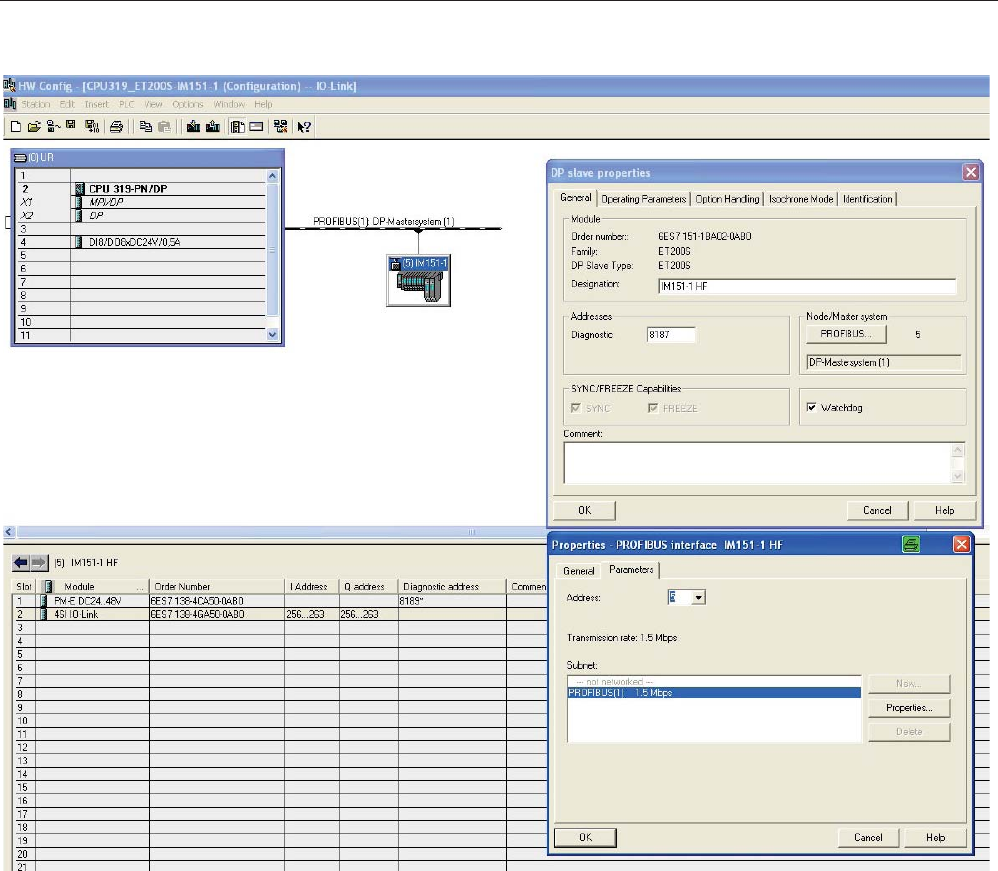The height and width of the screenshot is (871, 998).
Task: Click the back arrow above slot table
Action: tap(21, 562)
